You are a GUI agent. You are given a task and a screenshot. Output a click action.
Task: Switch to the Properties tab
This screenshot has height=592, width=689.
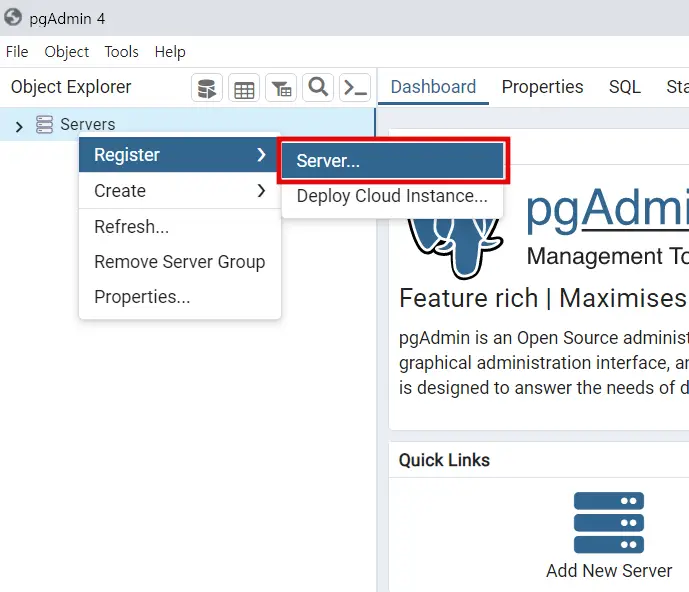(x=542, y=87)
